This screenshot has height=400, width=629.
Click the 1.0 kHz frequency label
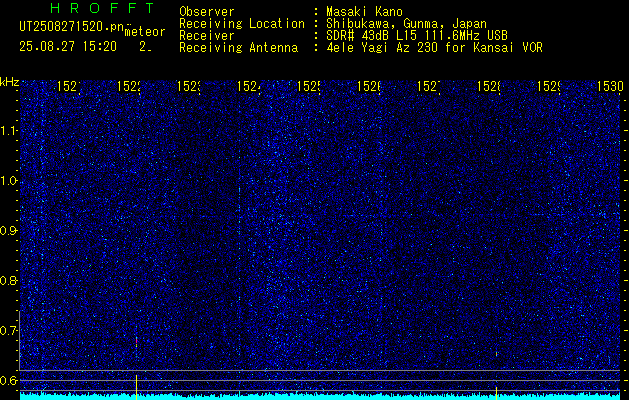(8, 181)
